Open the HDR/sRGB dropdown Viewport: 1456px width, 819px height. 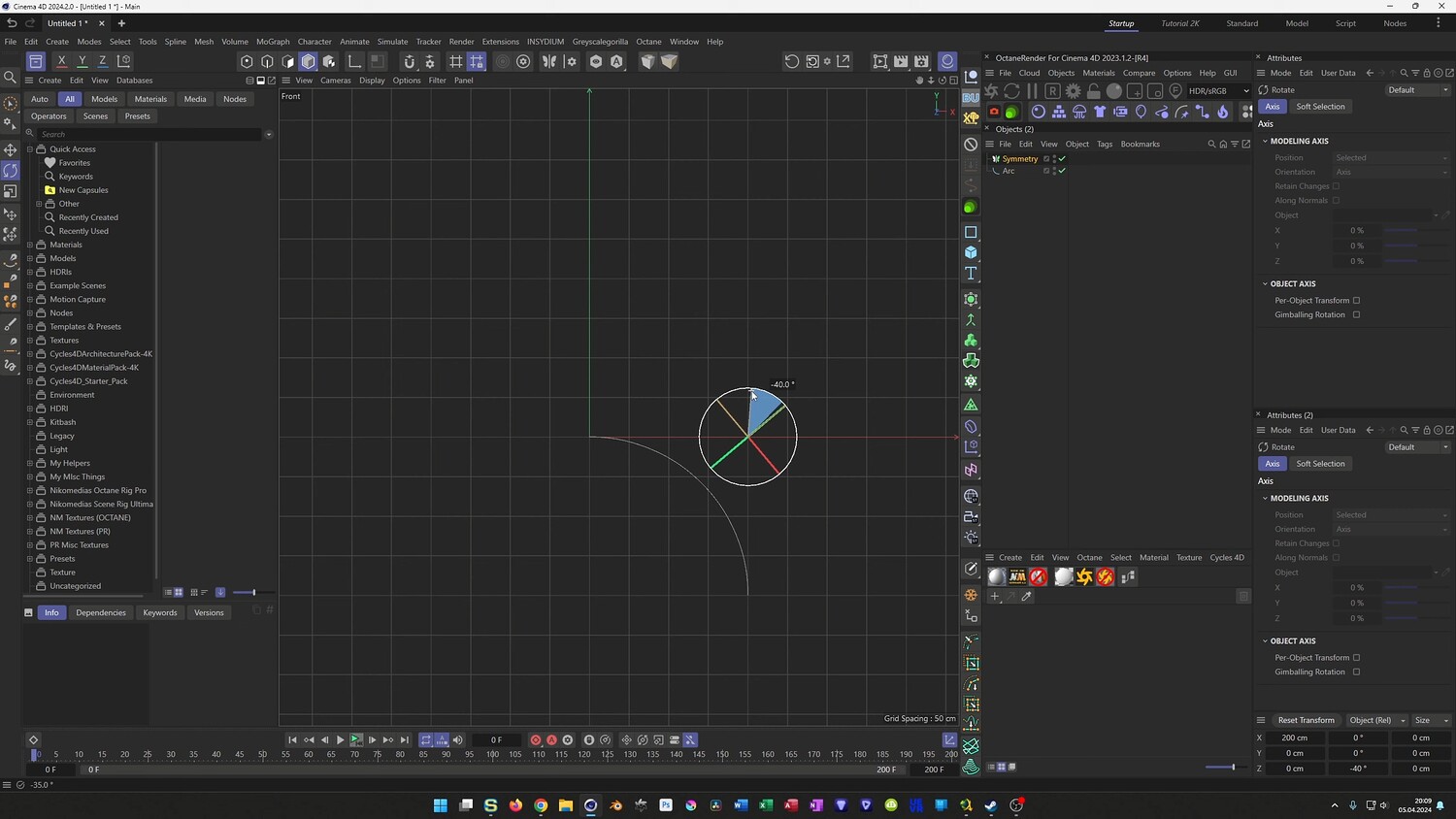pos(1219,91)
